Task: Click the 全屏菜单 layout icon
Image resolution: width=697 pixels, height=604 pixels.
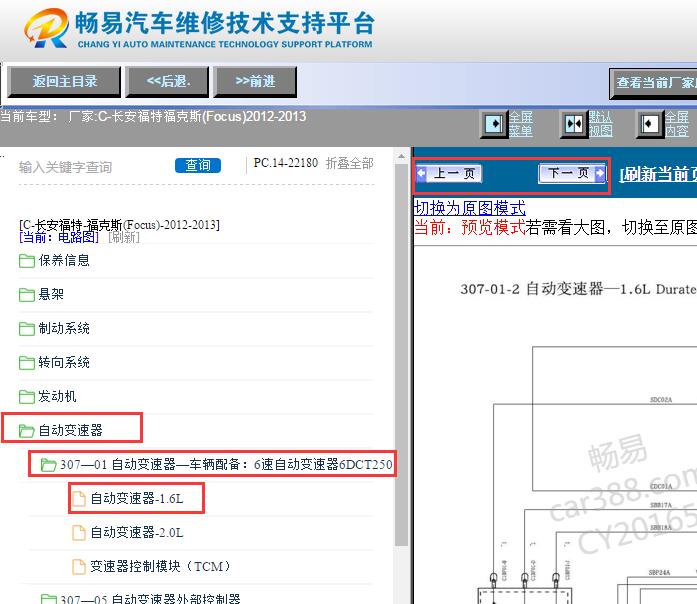Action: (494, 124)
